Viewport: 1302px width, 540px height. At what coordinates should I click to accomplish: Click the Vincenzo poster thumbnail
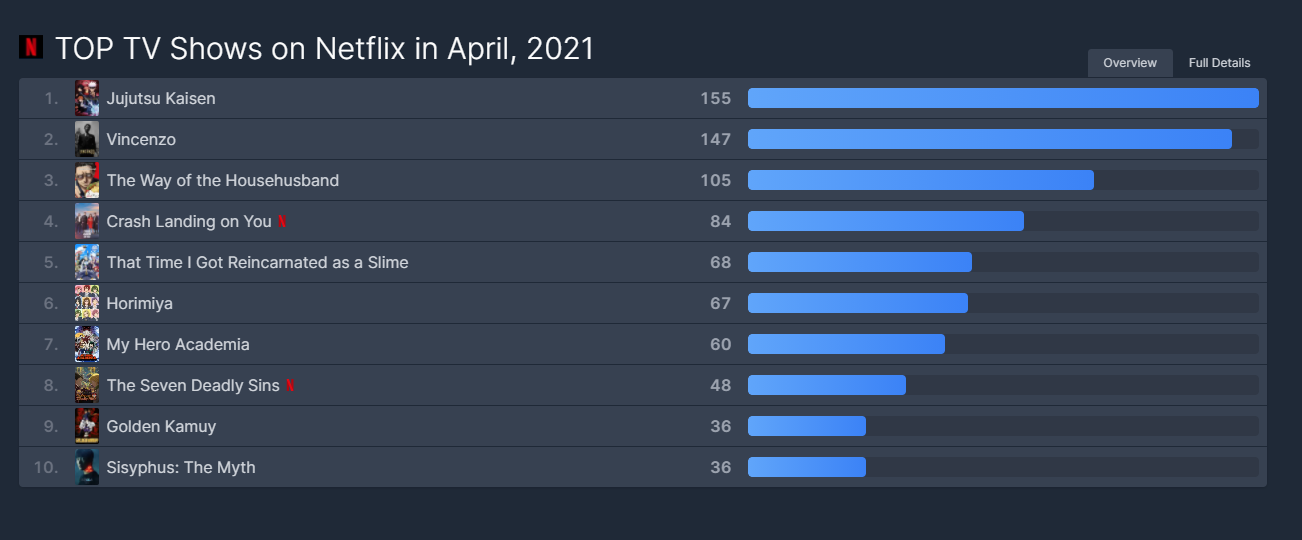tap(87, 139)
